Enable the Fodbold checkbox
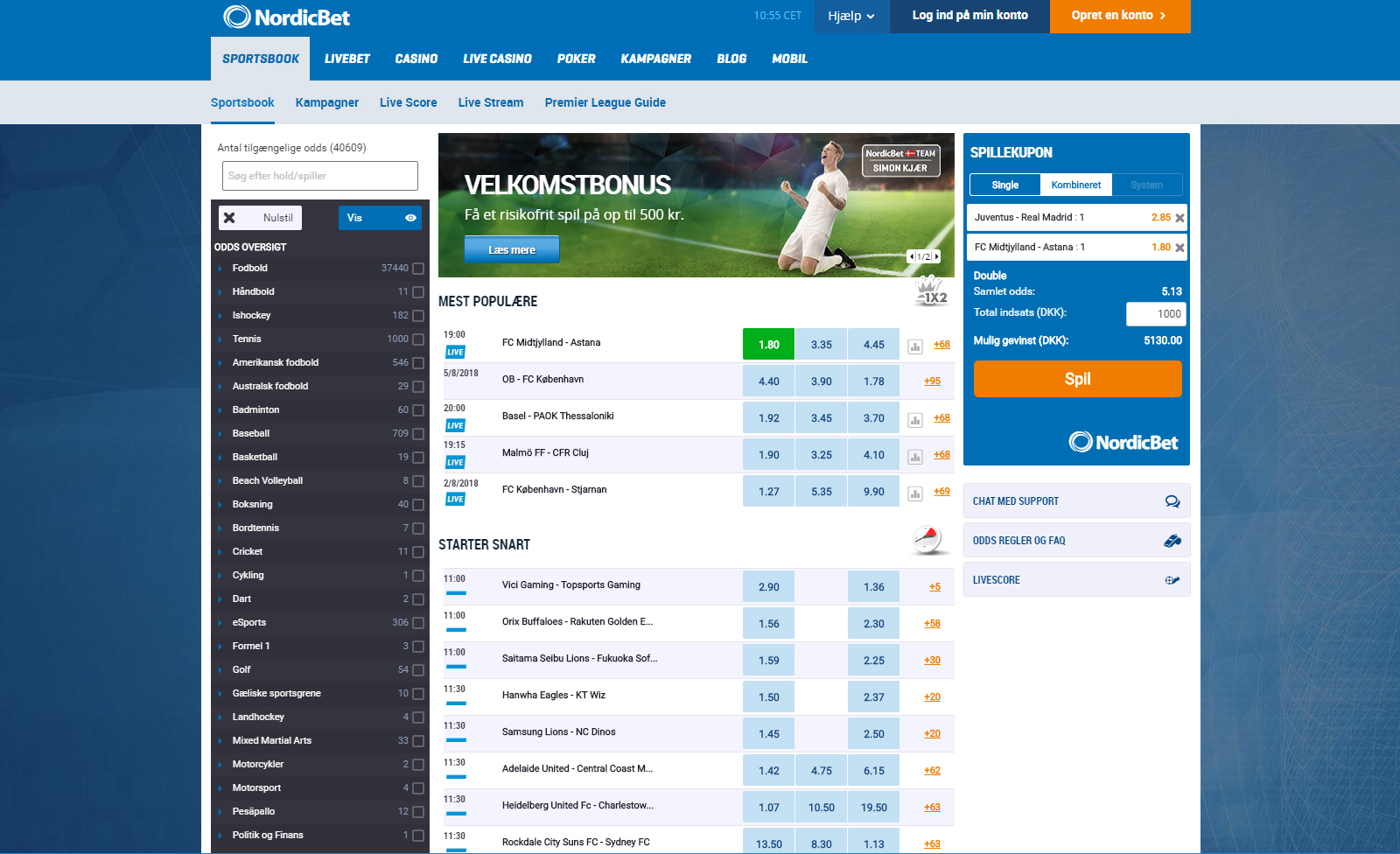The image size is (1400, 854). (417, 268)
